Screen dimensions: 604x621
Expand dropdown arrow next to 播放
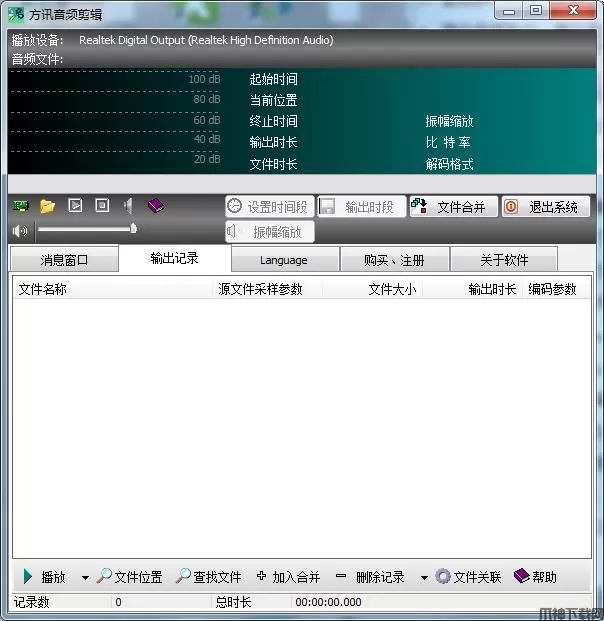85,577
